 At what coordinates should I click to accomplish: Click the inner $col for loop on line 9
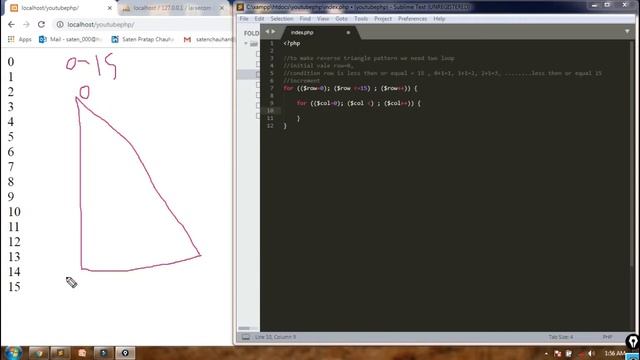[359, 103]
